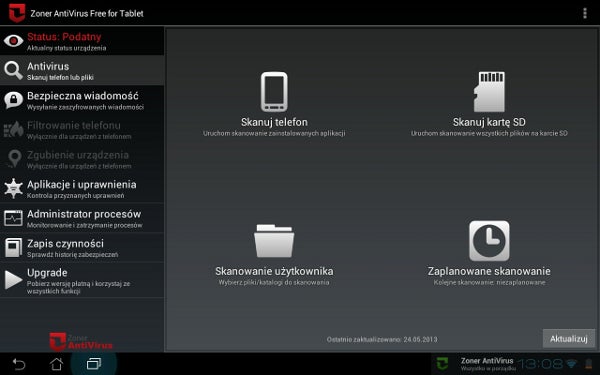Open the three-dot overflow menu
This screenshot has width=600, height=375.
point(584,13)
